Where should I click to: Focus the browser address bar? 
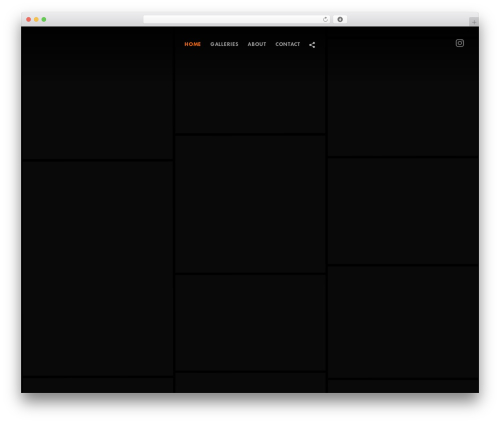233,19
